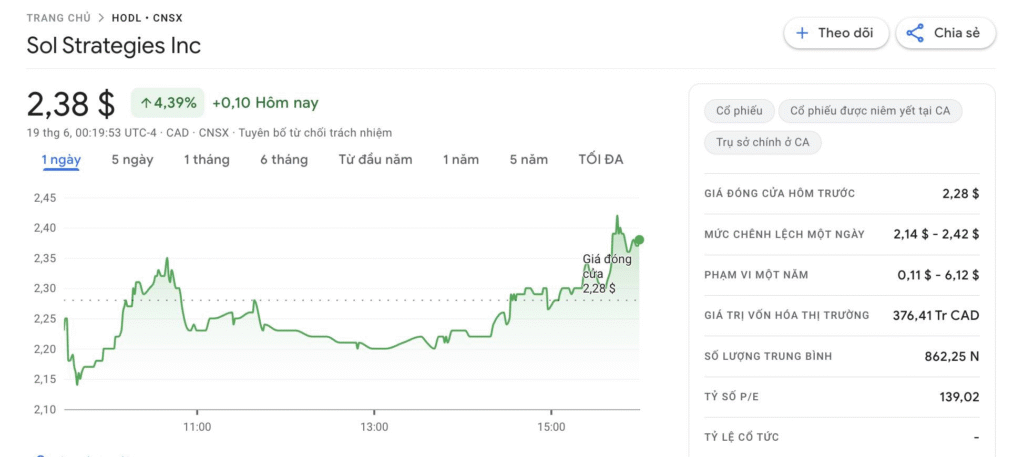This screenshot has height=457, width=1024.
Task: Click the 15:00 time axis label
Action: [x=551, y=429]
